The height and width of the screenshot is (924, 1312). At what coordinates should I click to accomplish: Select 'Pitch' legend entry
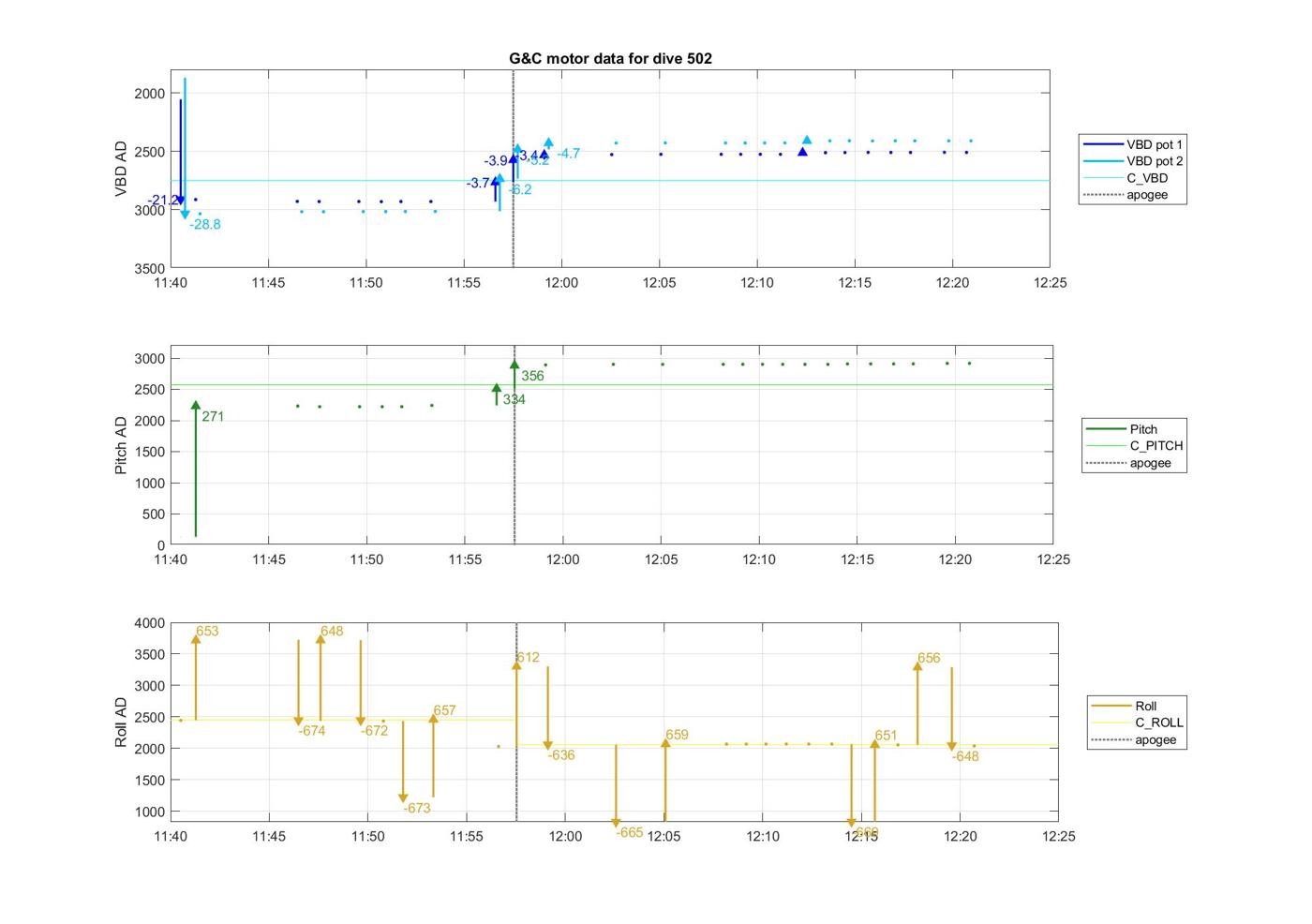pos(1134,429)
